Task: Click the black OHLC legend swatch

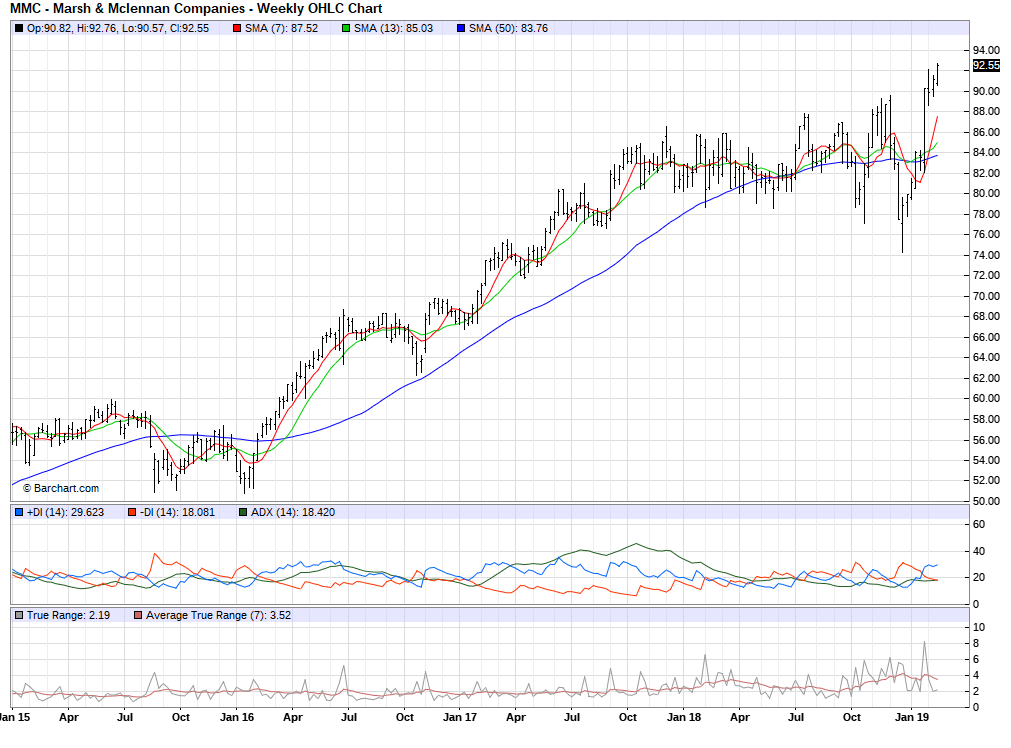Action: point(19,28)
